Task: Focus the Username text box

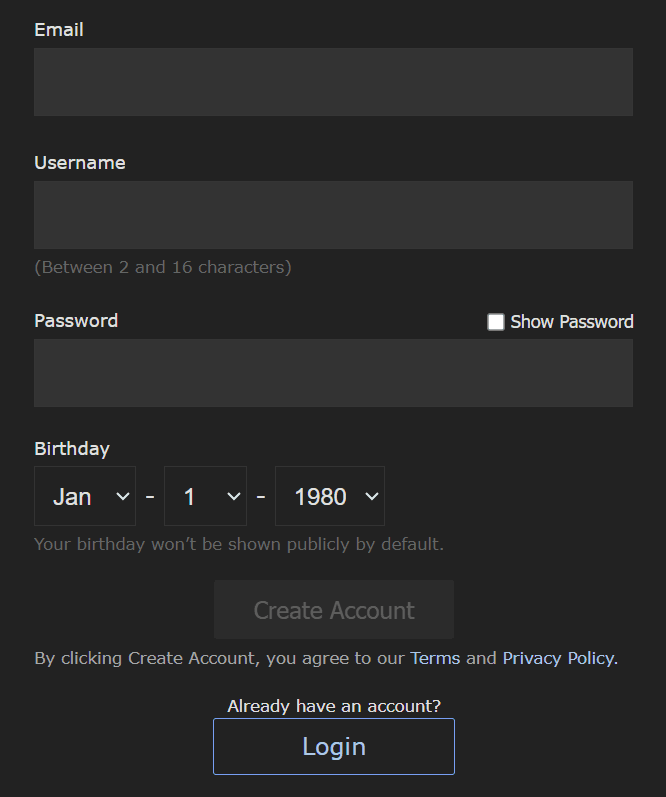Action: coord(333,215)
